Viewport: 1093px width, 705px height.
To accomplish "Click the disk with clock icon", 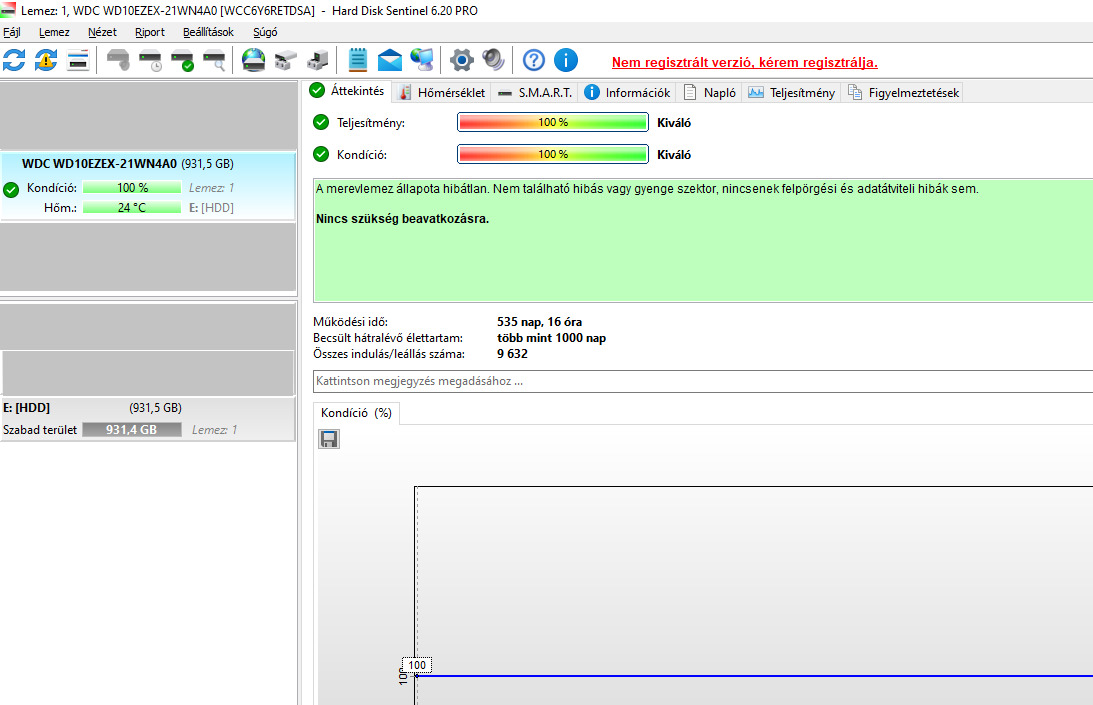I will pos(150,61).
